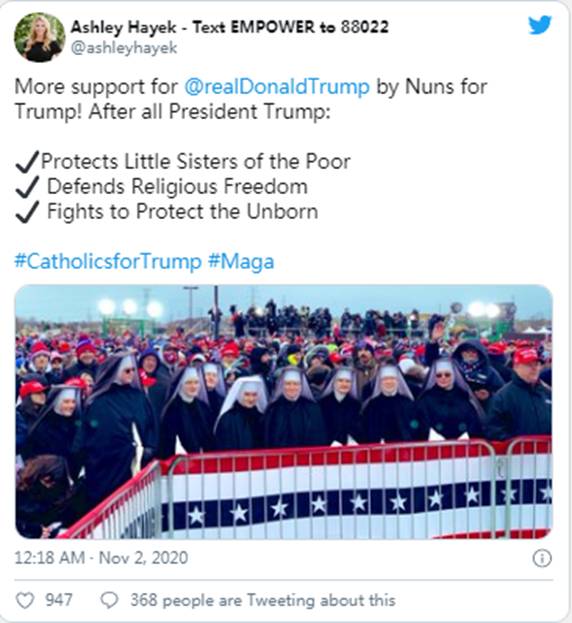Click the 947 likes count
The height and width of the screenshot is (623, 572).
(x=59, y=600)
